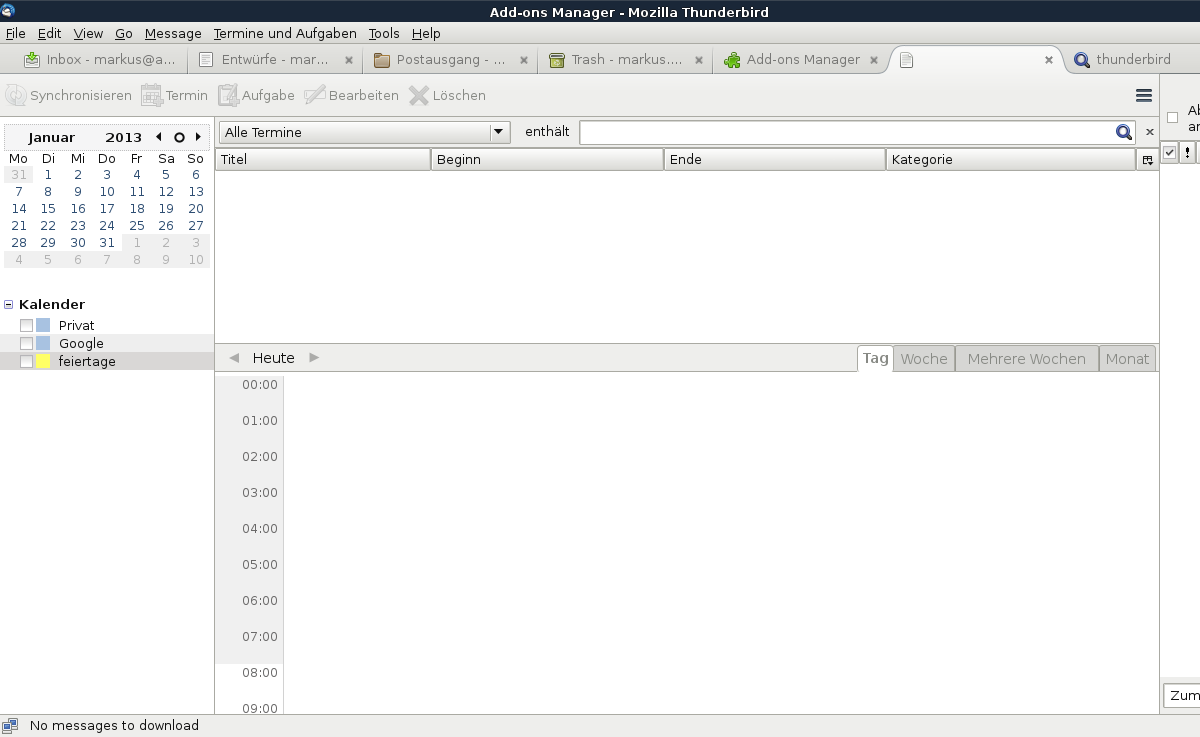Click the 2013 year label
Image resolution: width=1200 pixels, height=737 pixels.
pyautogui.click(x=124, y=137)
